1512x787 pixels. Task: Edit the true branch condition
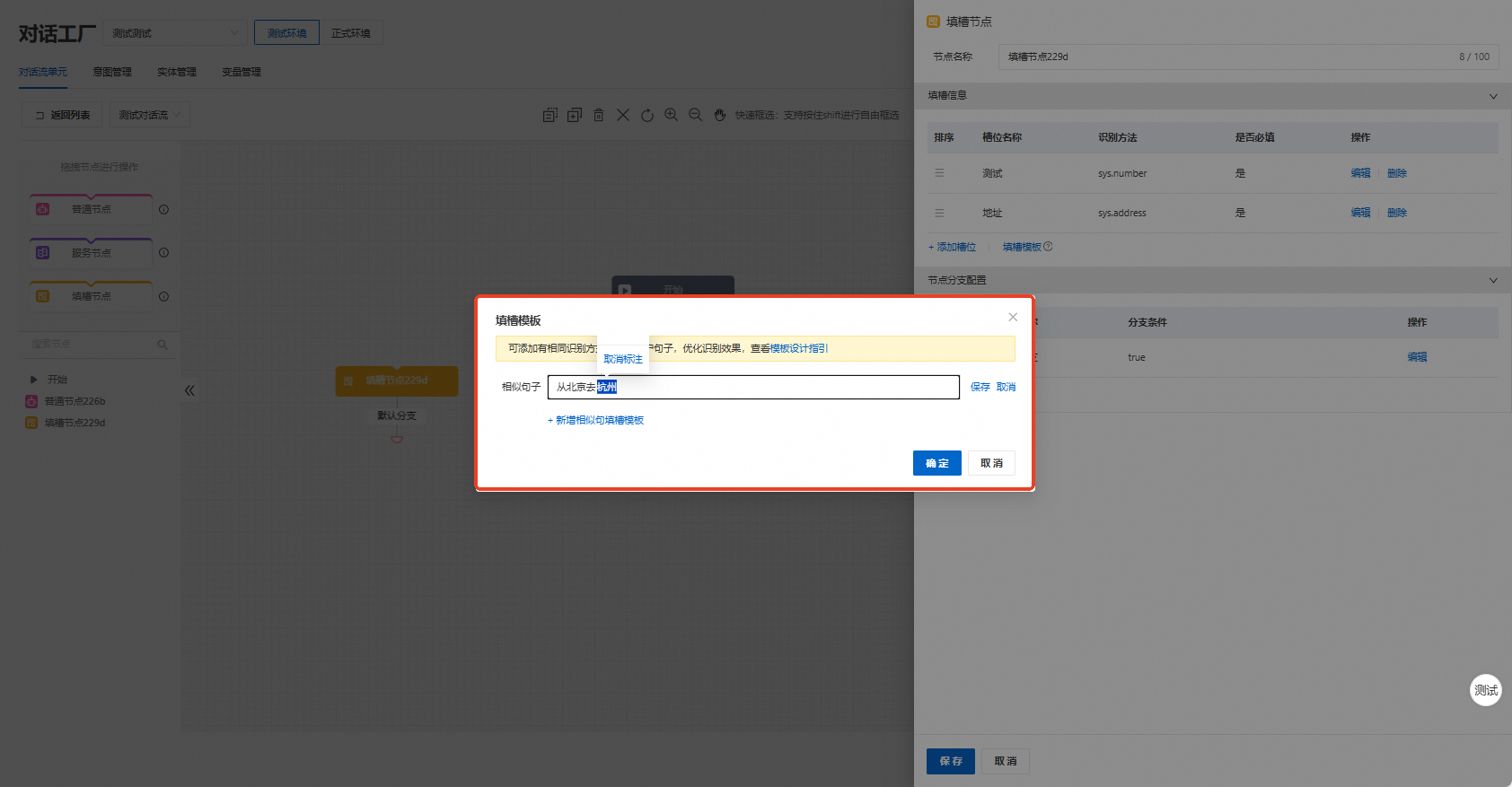point(1417,357)
